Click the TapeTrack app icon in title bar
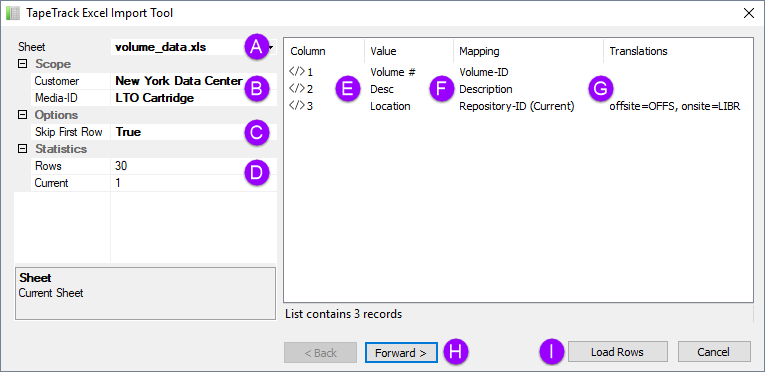The image size is (765, 372). (13, 13)
